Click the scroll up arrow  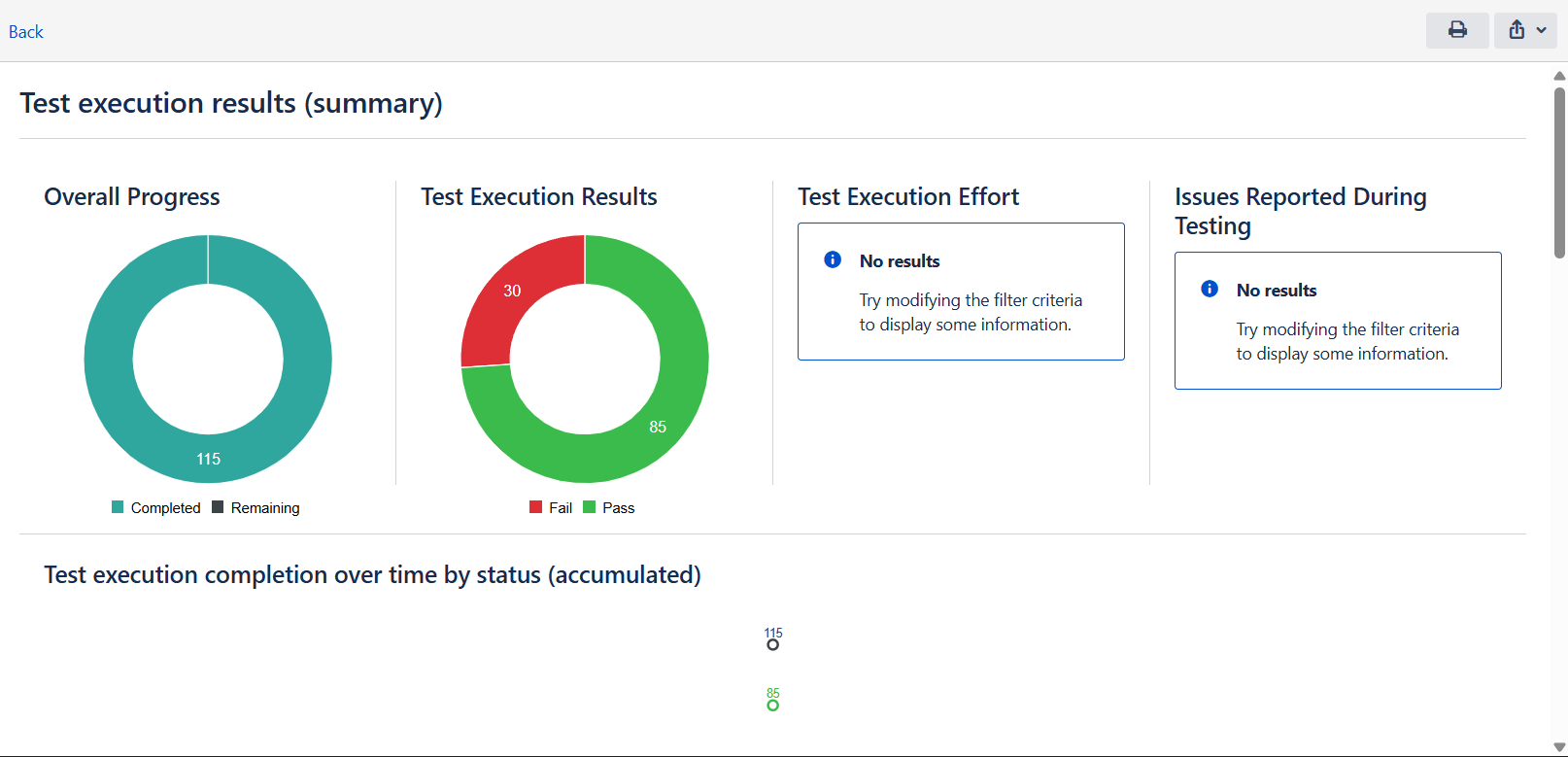pyautogui.click(x=1559, y=76)
